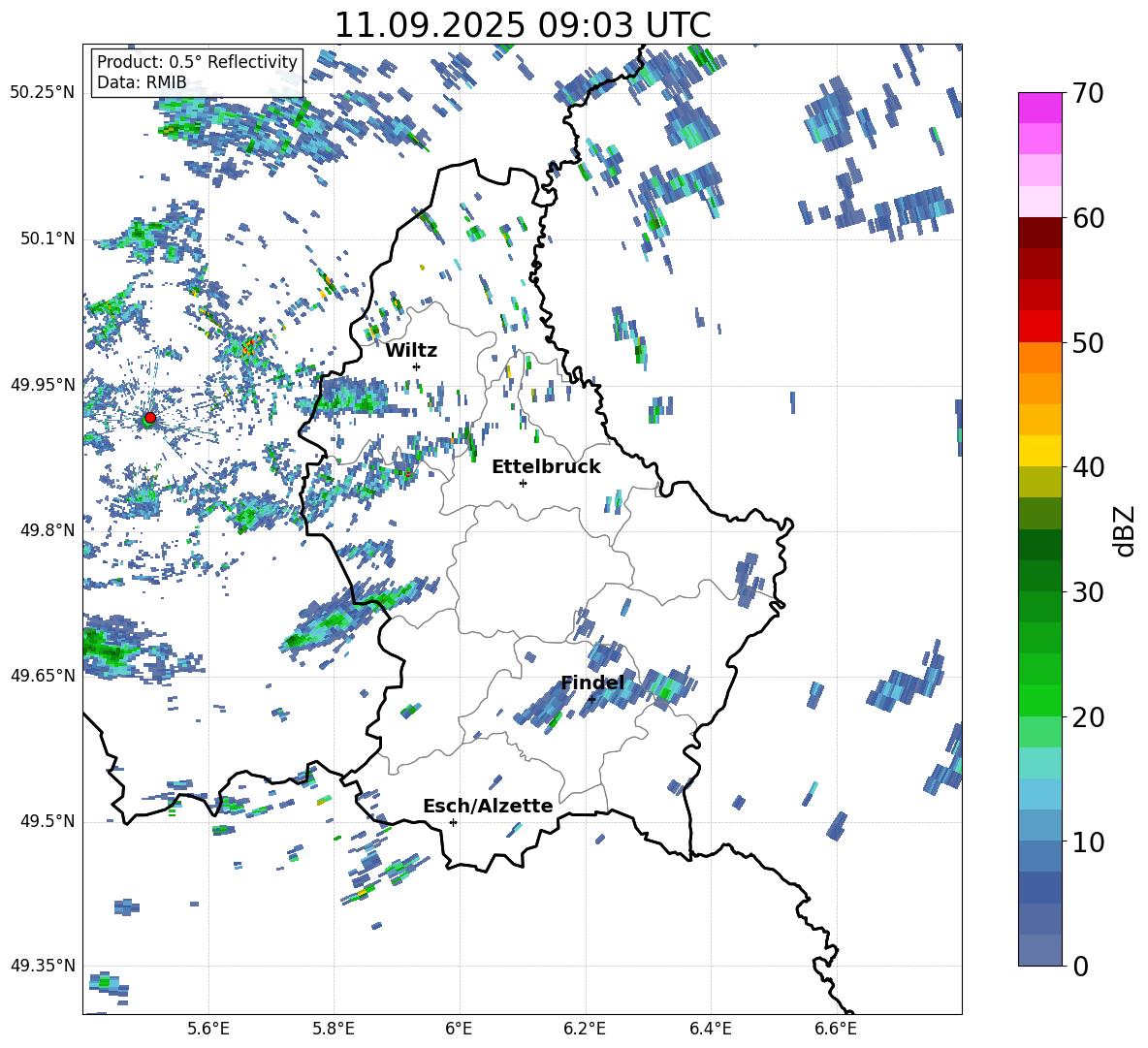Click the 0 tick on the colorbar
The image size is (1148, 1048).
click(1080, 966)
